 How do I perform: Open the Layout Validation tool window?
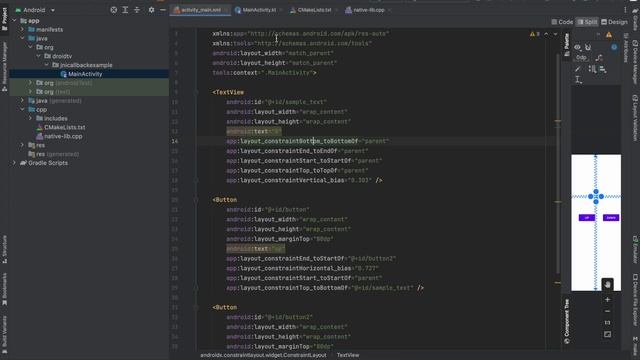[x=635, y=118]
